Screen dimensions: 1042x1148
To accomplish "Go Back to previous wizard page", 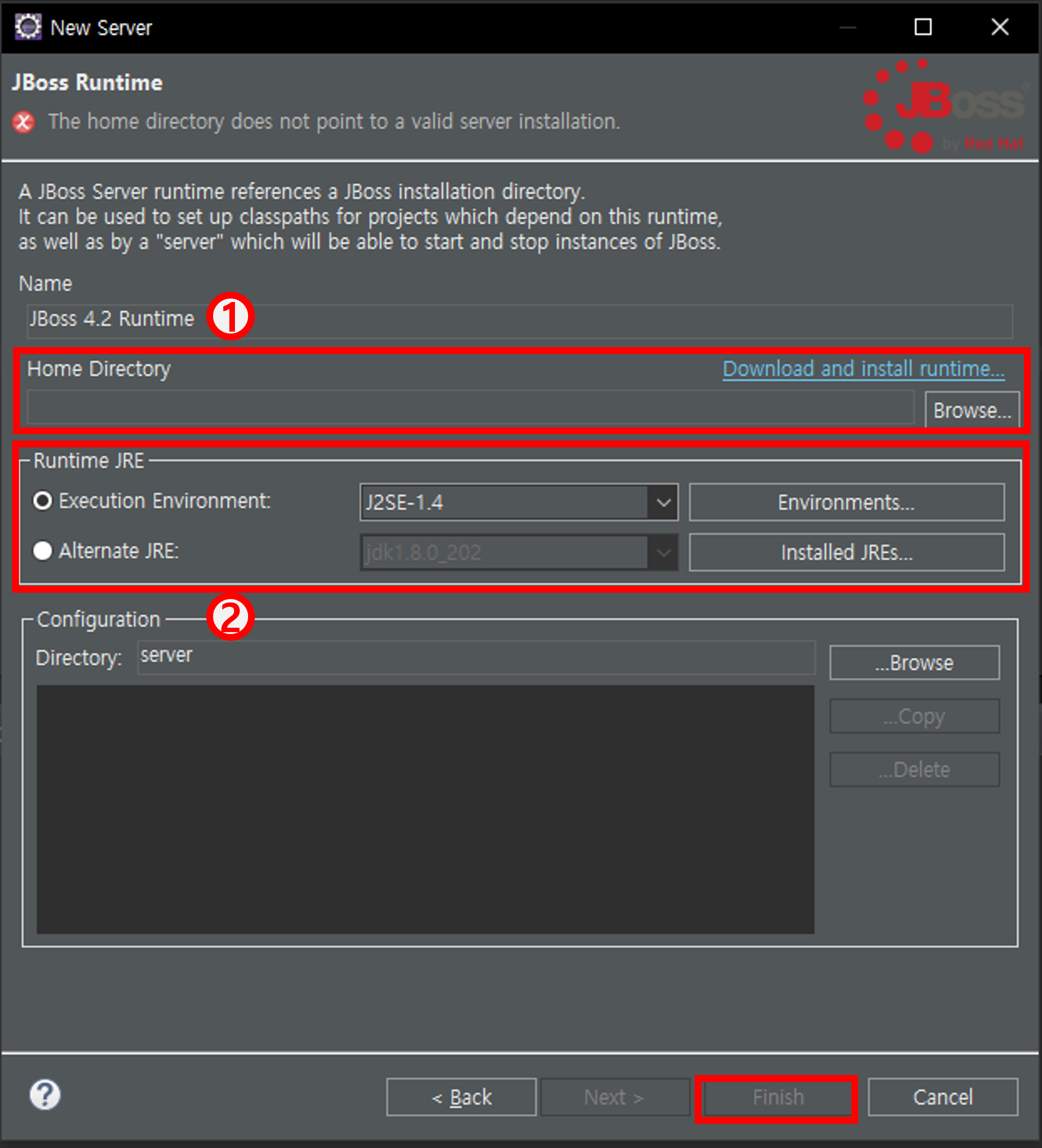I will pyautogui.click(x=461, y=1097).
